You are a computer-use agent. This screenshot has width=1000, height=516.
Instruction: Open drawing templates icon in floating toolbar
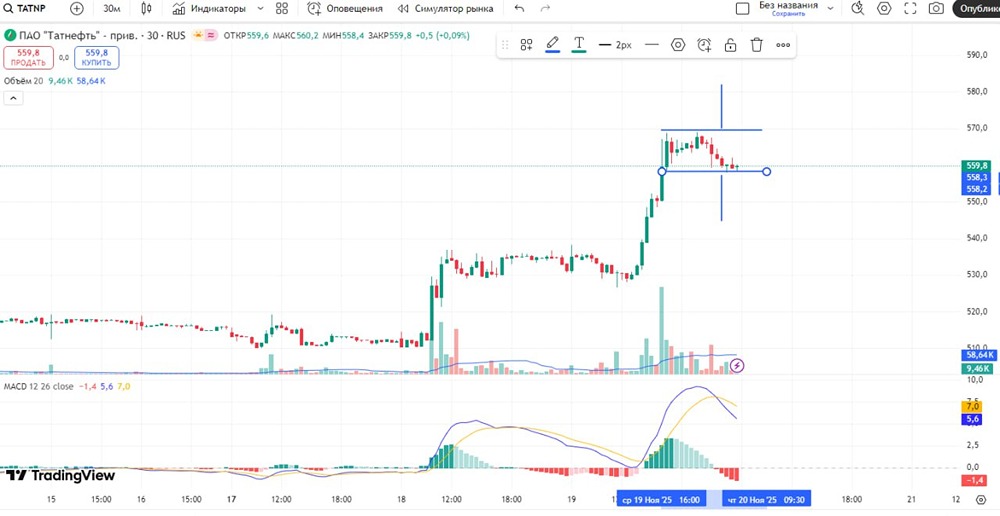point(526,45)
